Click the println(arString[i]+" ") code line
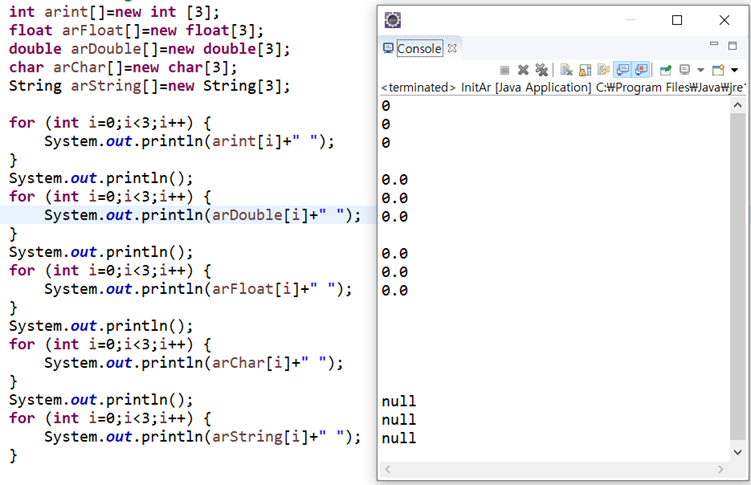 pos(203,437)
